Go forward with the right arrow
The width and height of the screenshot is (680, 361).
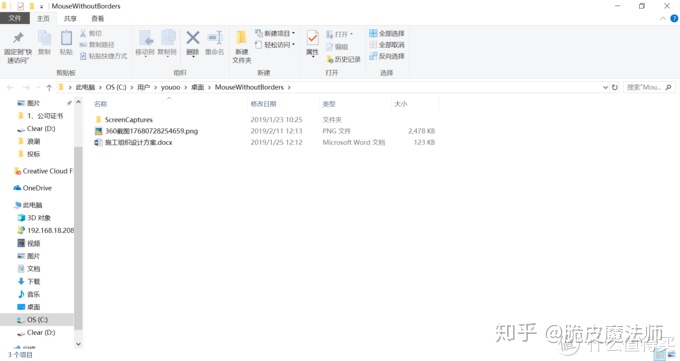click(26, 88)
